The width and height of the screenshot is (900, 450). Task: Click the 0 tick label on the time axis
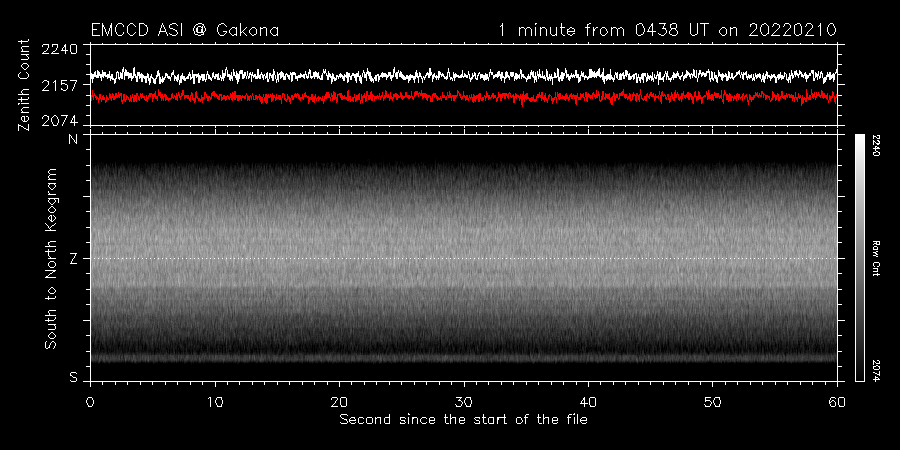(90, 401)
